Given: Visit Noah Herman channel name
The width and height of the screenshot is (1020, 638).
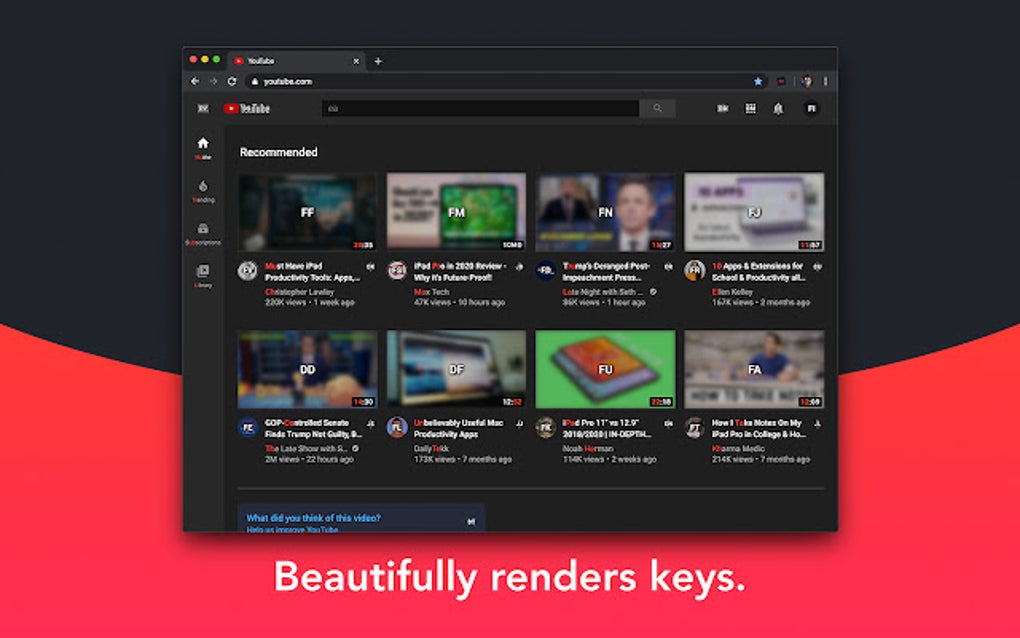Looking at the screenshot, I should [x=588, y=449].
